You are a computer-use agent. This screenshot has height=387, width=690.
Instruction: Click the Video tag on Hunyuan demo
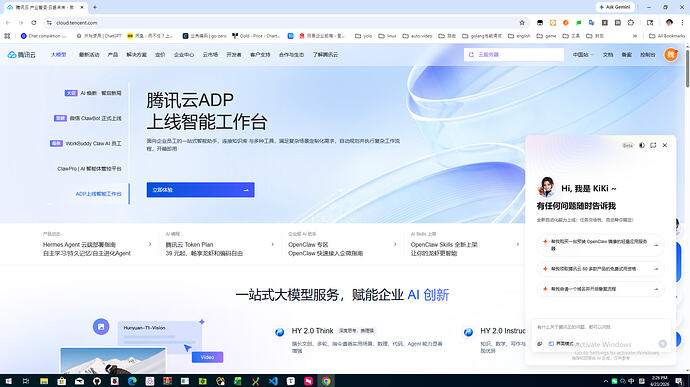(x=207, y=357)
